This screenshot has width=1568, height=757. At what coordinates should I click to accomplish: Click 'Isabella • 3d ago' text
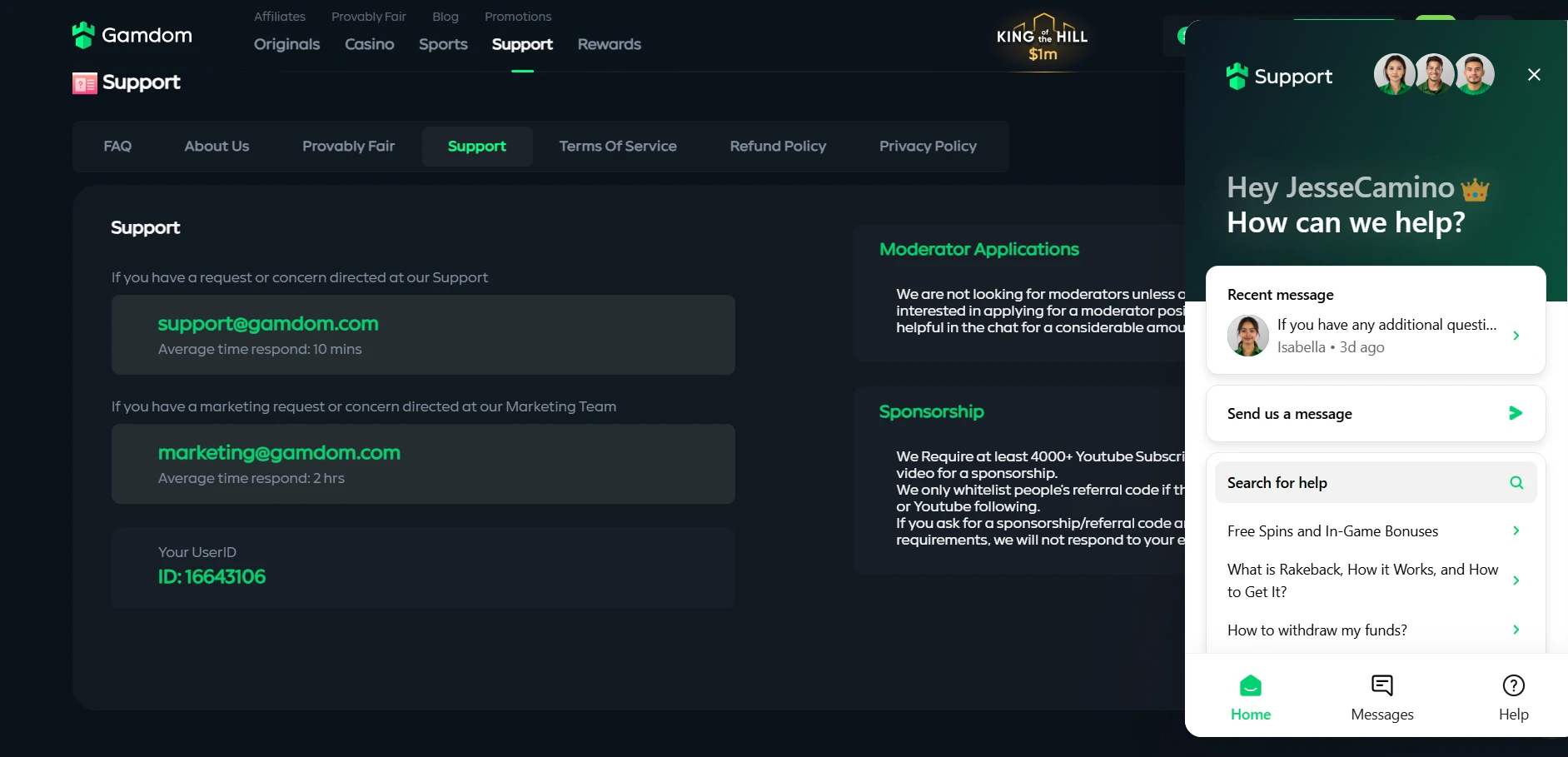tap(1331, 347)
